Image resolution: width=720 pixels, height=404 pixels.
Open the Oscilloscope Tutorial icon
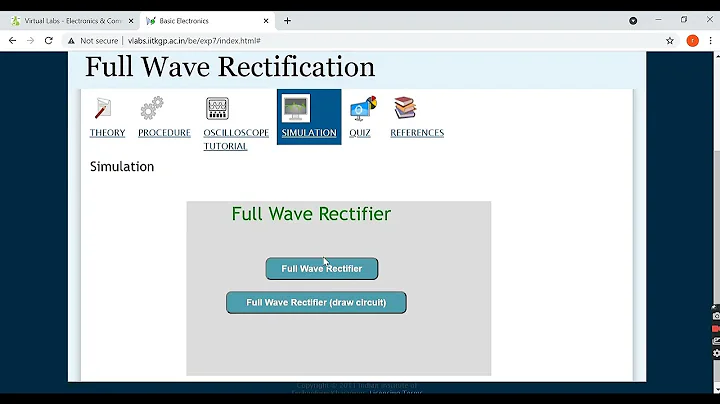pyautogui.click(x=217, y=108)
